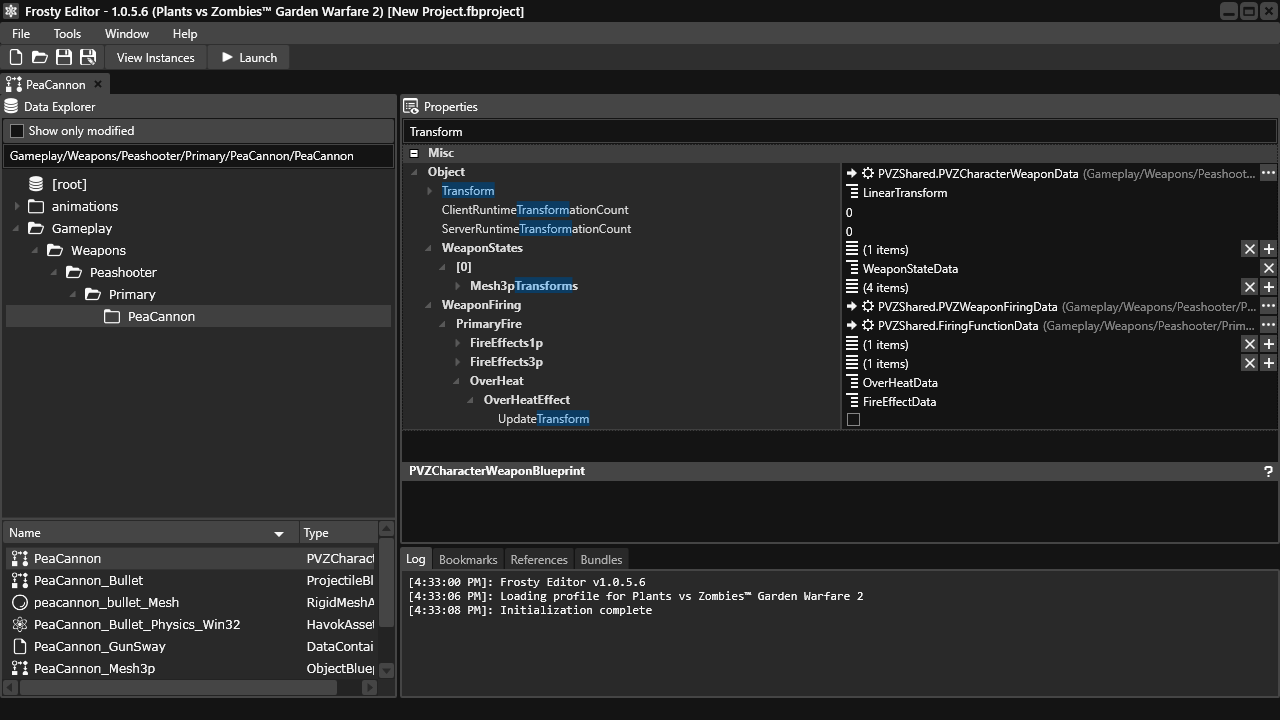Open the Help menu

click(x=185, y=34)
